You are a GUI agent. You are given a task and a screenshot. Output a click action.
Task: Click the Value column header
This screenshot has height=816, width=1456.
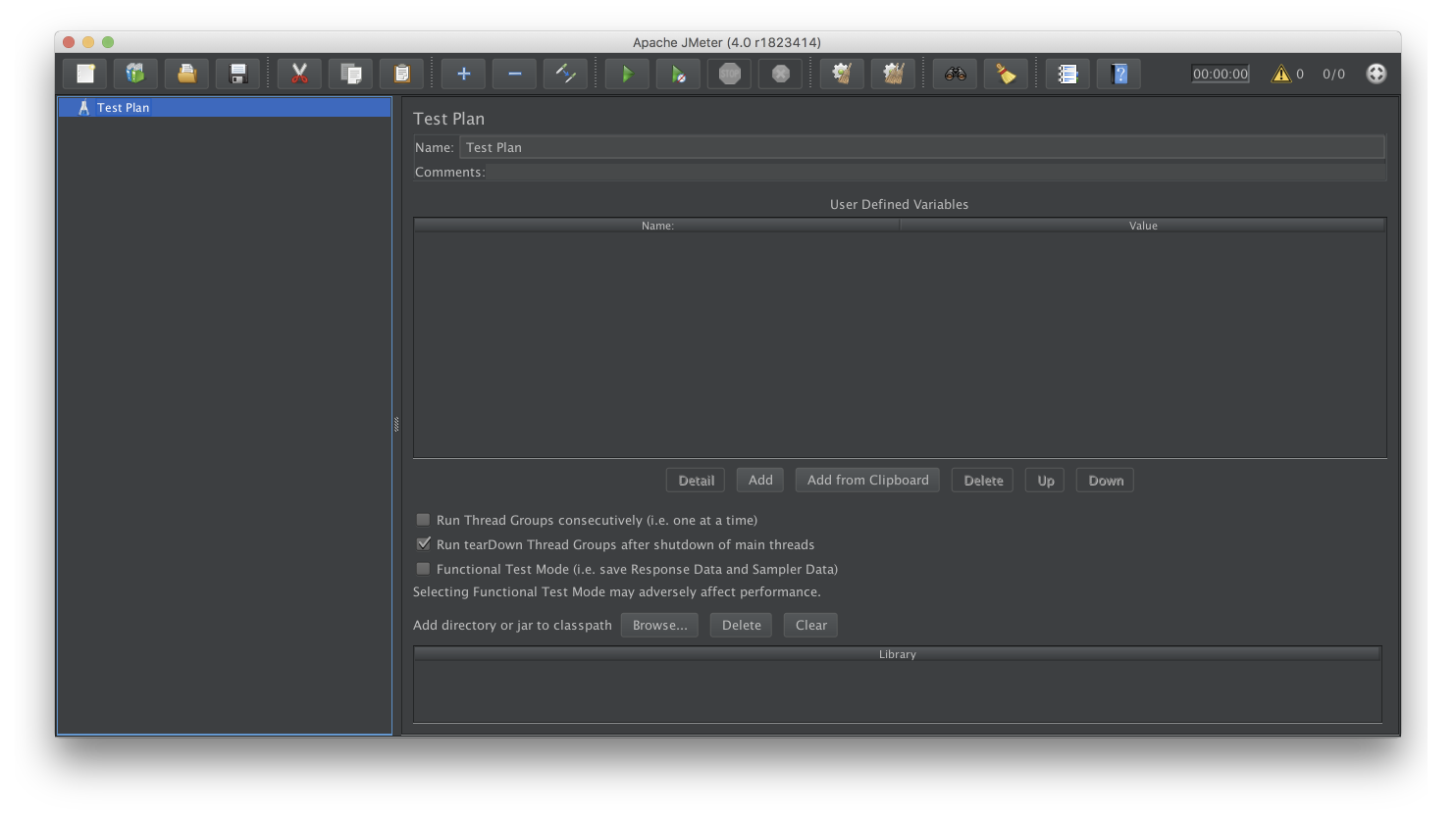1143,226
